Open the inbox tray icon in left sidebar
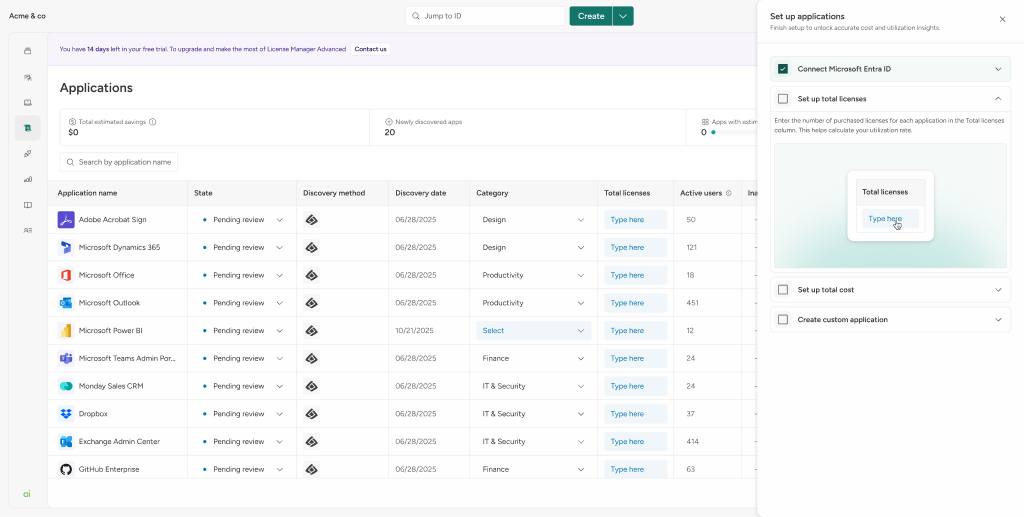This screenshot has height=517, width=1024. pyautogui.click(x=27, y=51)
